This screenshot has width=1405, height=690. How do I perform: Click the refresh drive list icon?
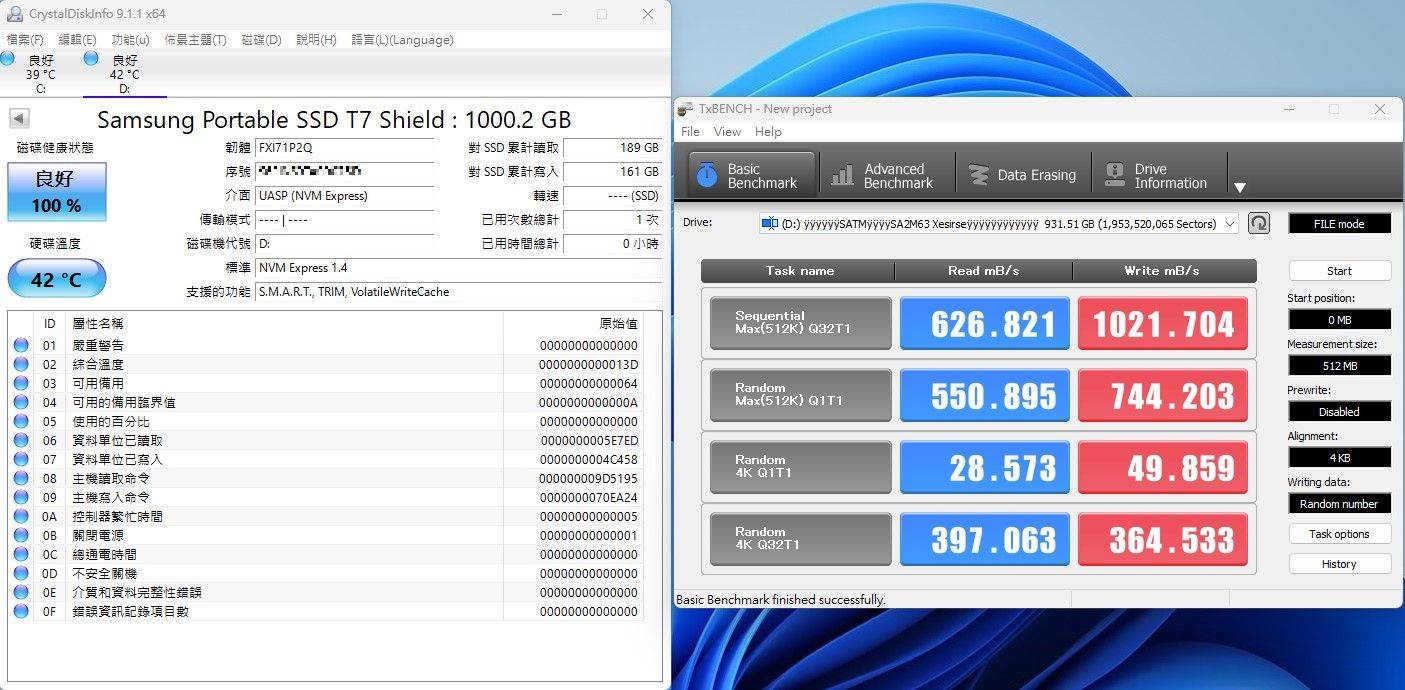pos(1259,223)
